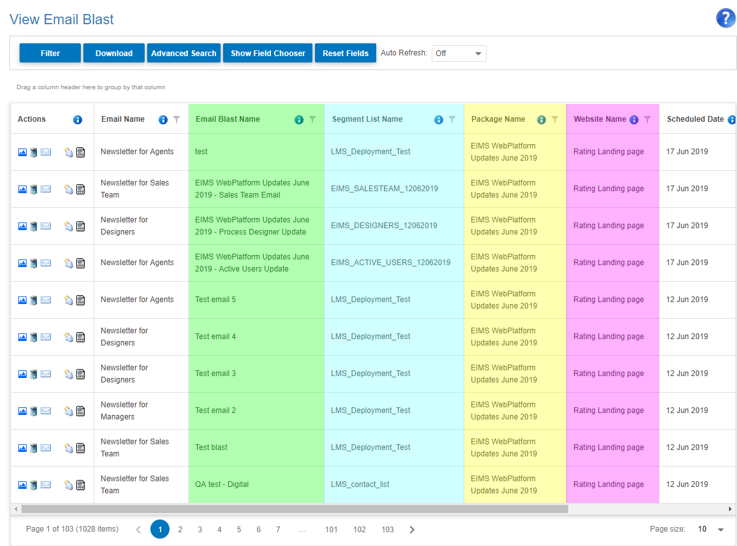Screen dimensions: 737x546
Task: Click info icon in Website Name header
Action: 634,120
